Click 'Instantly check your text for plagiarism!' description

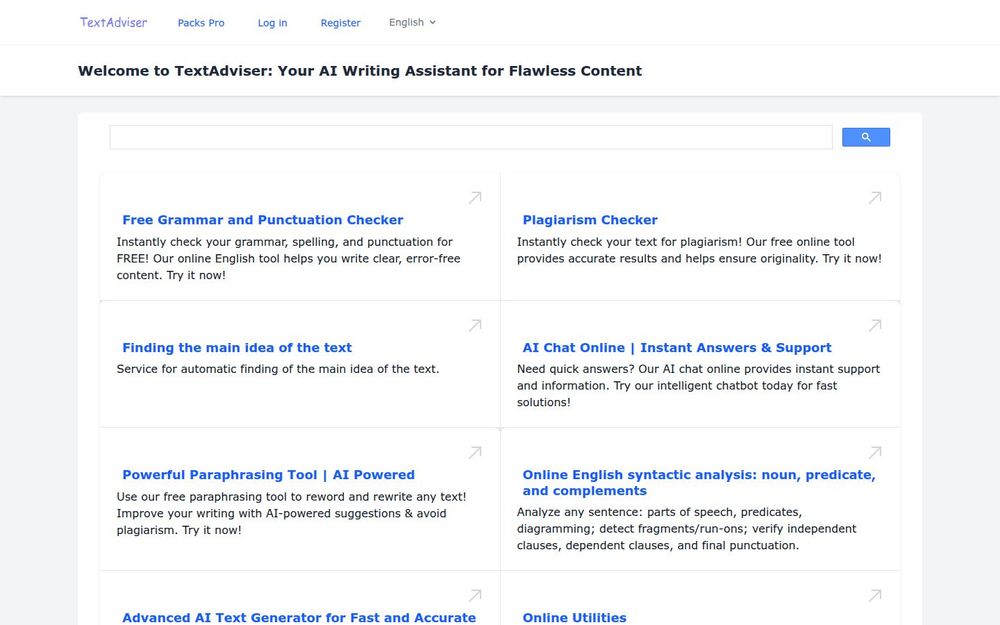[x=699, y=250]
